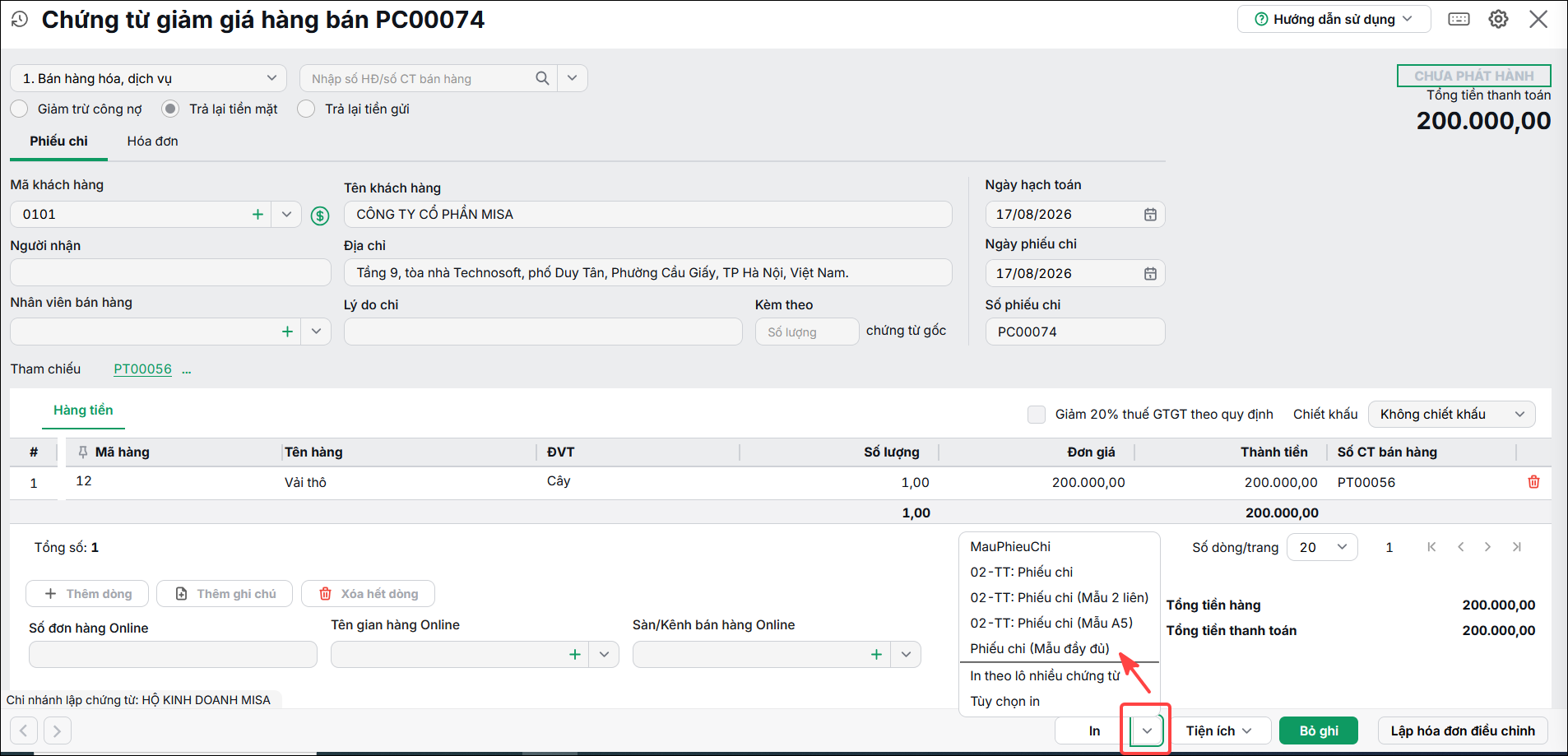Viewport: 1568px width, 756px height.
Task: Switch to the Hóa đơn tab
Action: point(152,141)
